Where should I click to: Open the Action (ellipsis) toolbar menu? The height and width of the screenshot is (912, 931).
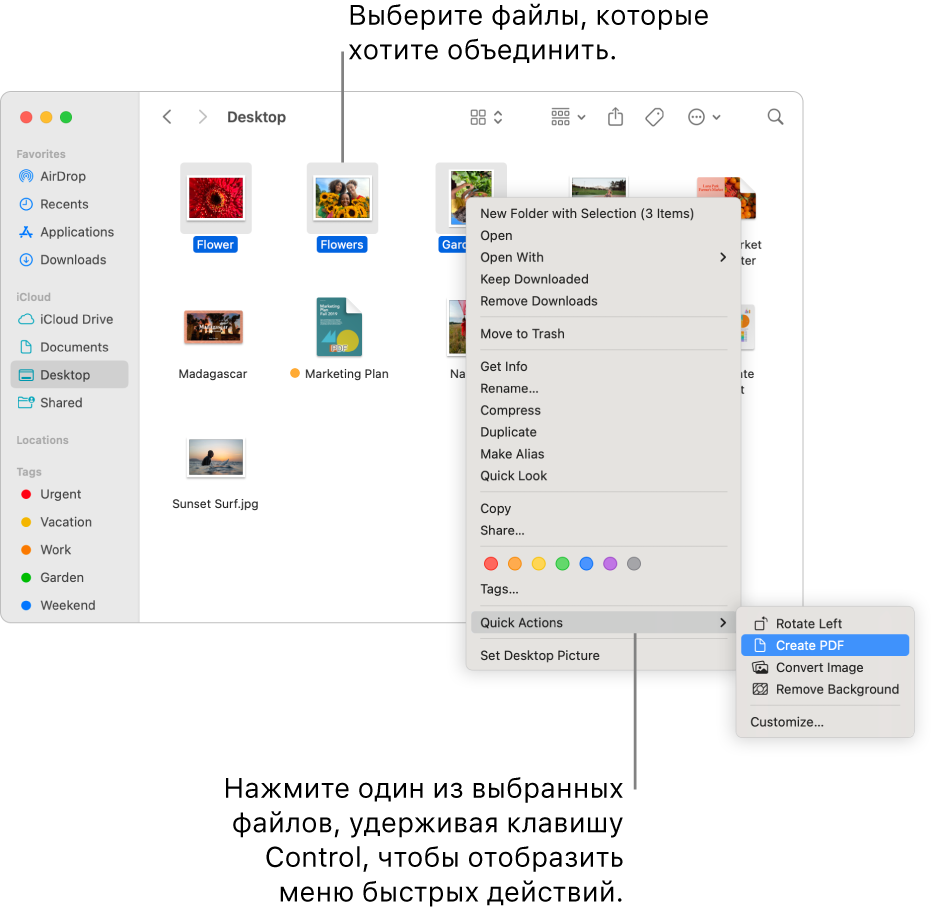[704, 117]
